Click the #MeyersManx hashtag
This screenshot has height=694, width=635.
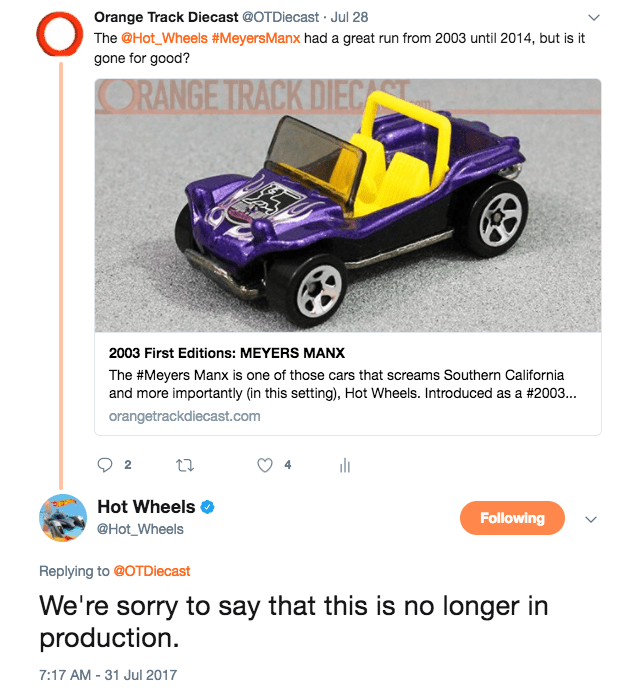click(256, 37)
